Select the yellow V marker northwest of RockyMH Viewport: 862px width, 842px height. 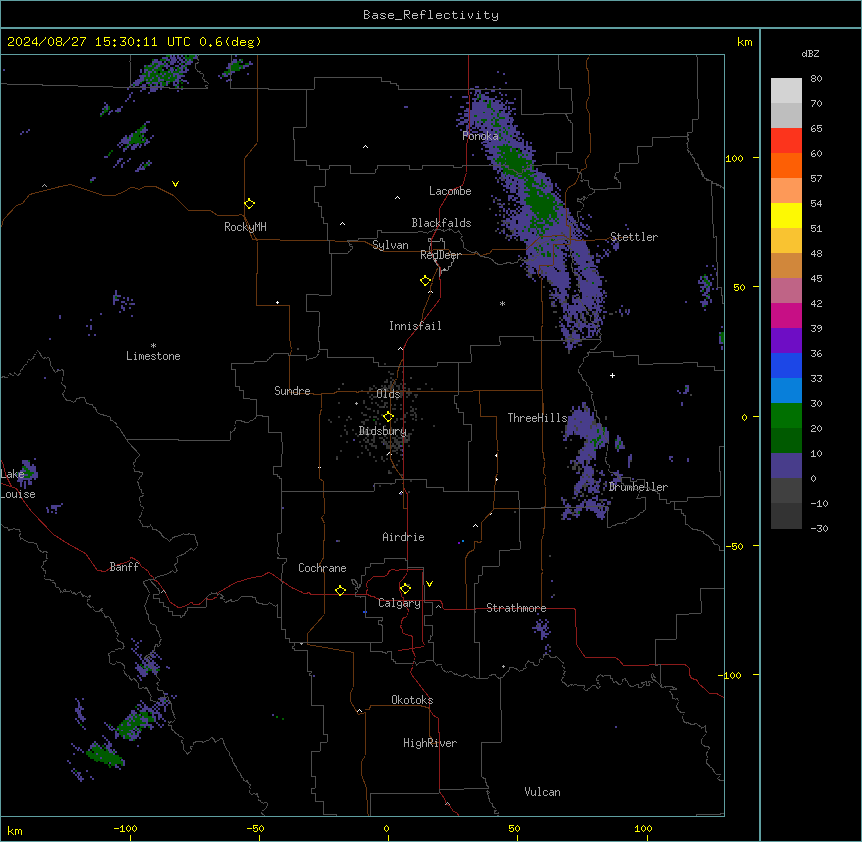pyautogui.click(x=175, y=184)
